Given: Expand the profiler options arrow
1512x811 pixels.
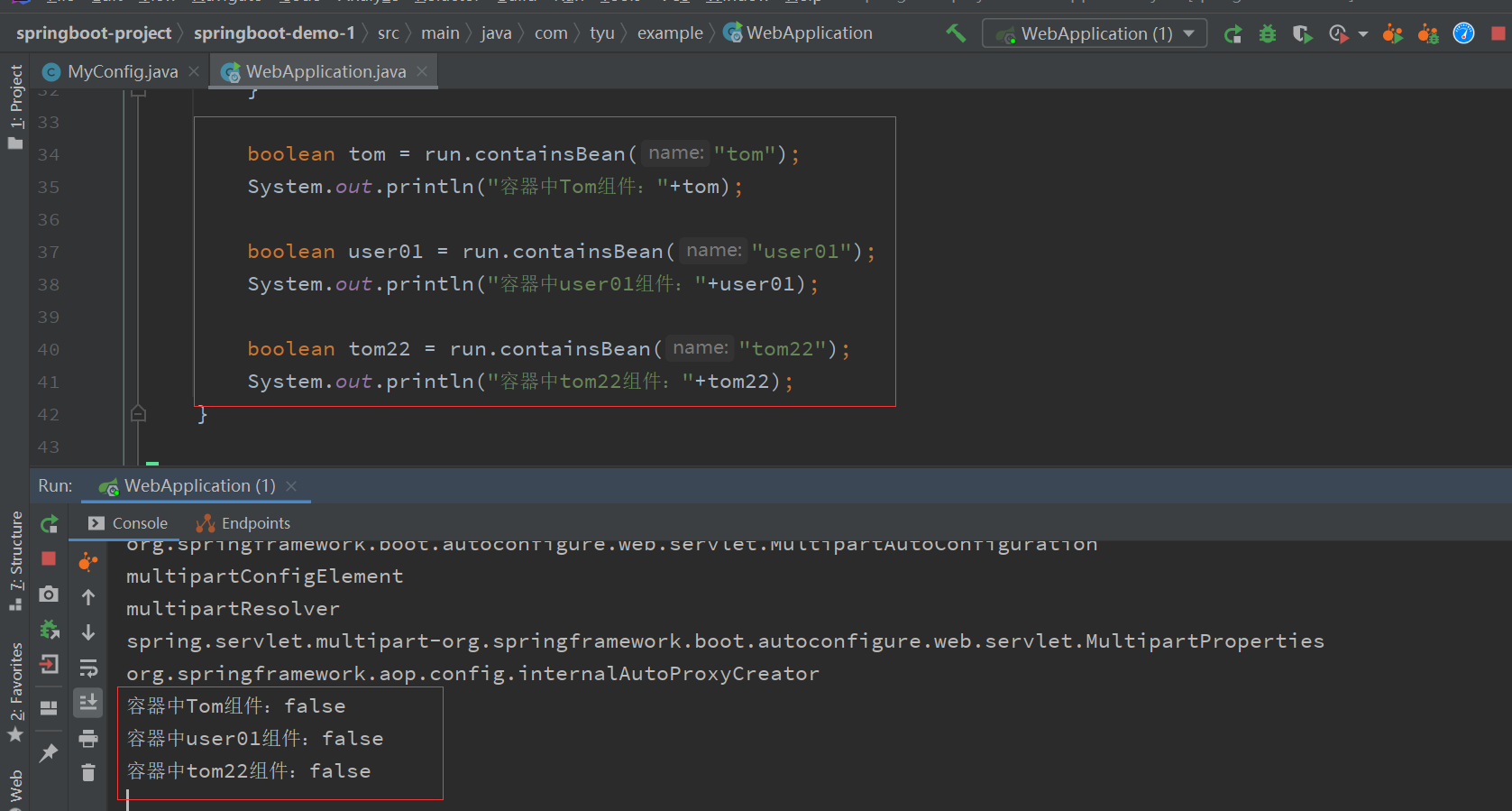Looking at the screenshot, I should pos(1363,34).
